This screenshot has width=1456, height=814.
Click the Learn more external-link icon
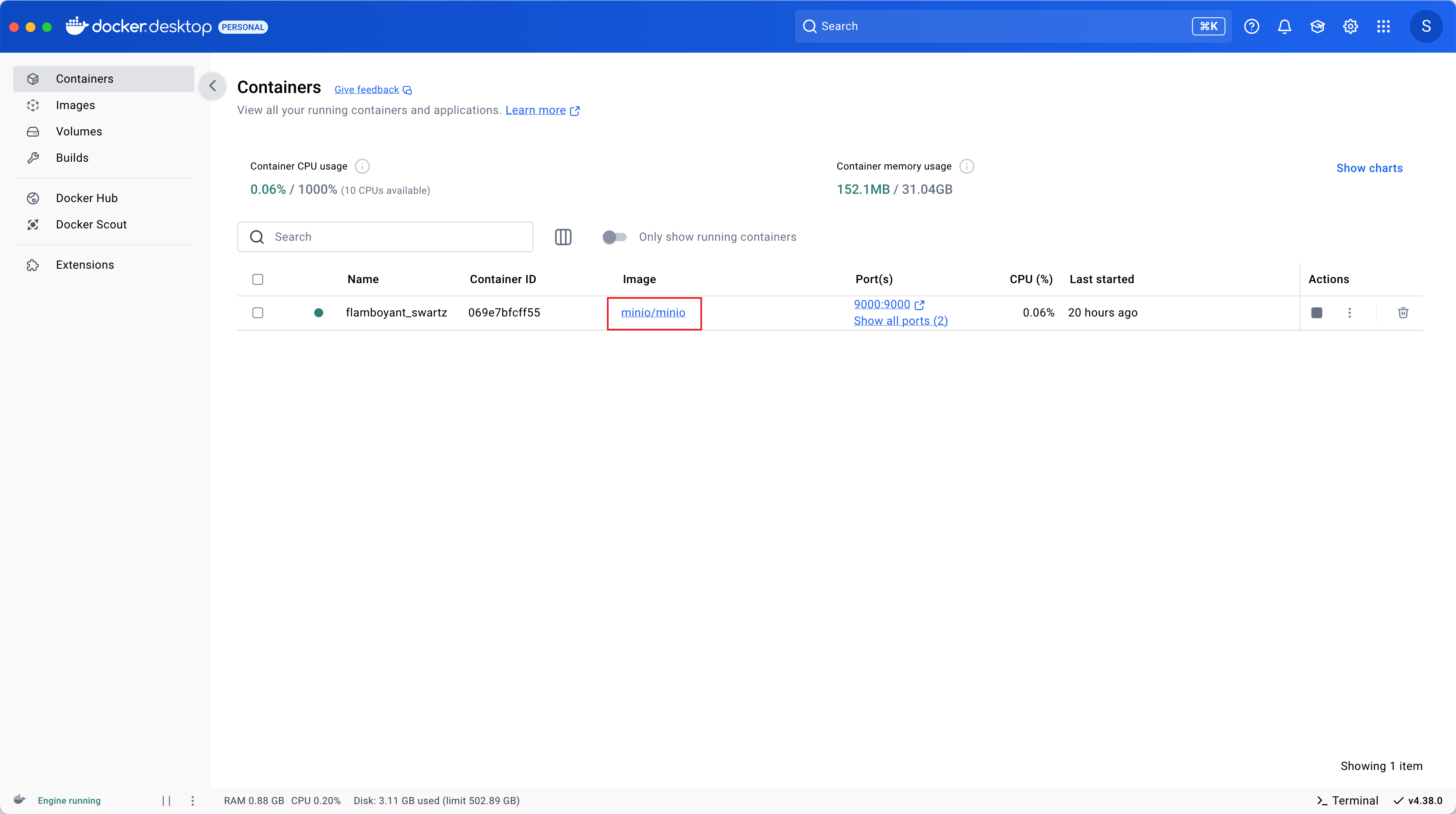[x=575, y=111]
